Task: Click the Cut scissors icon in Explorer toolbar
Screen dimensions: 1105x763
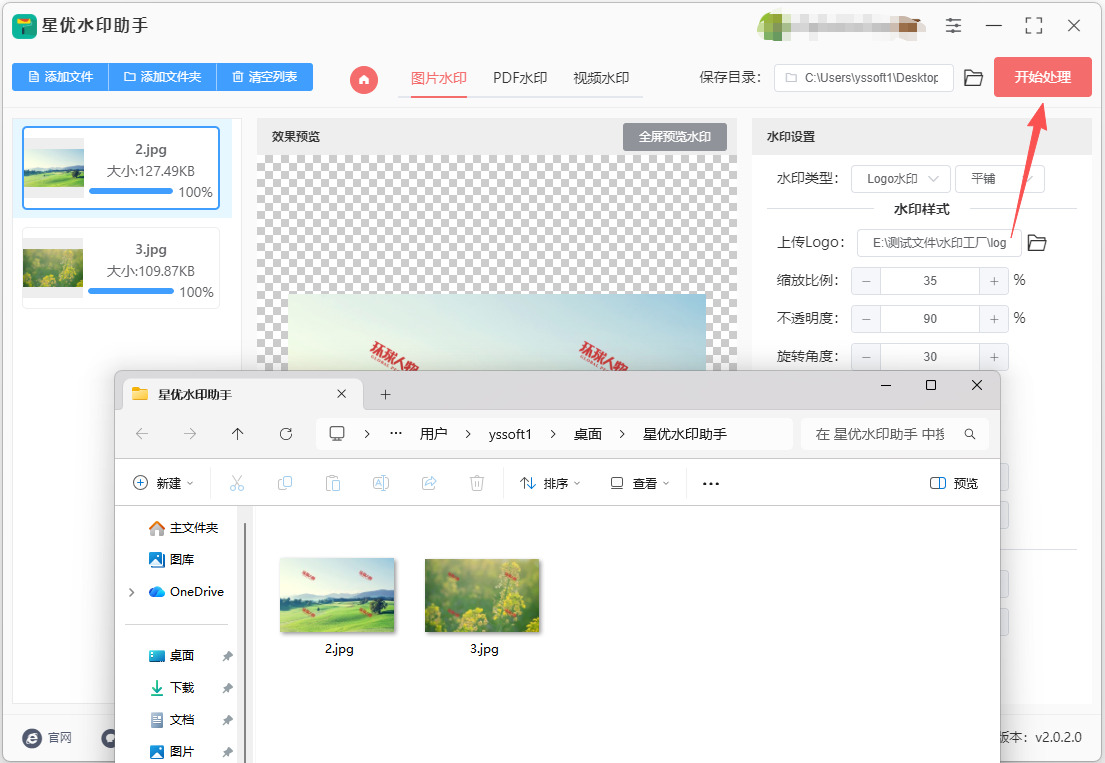Action: point(237,483)
